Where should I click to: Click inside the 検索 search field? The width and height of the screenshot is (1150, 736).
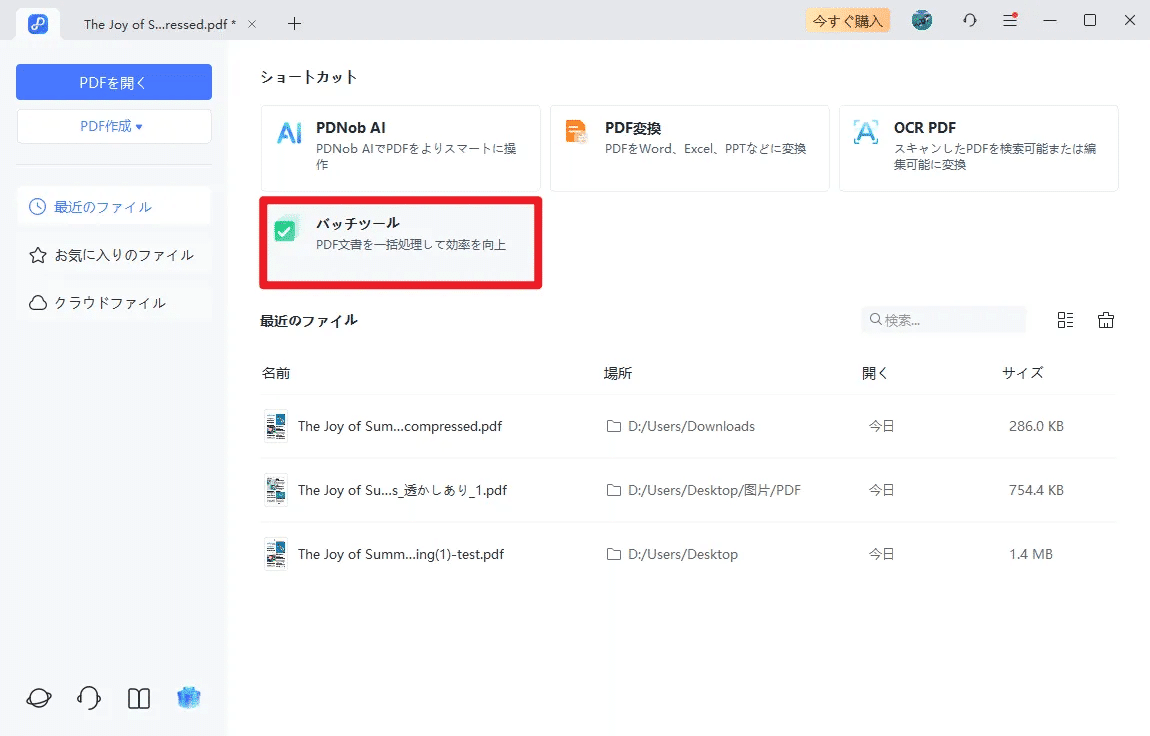pyautogui.click(x=943, y=319)
